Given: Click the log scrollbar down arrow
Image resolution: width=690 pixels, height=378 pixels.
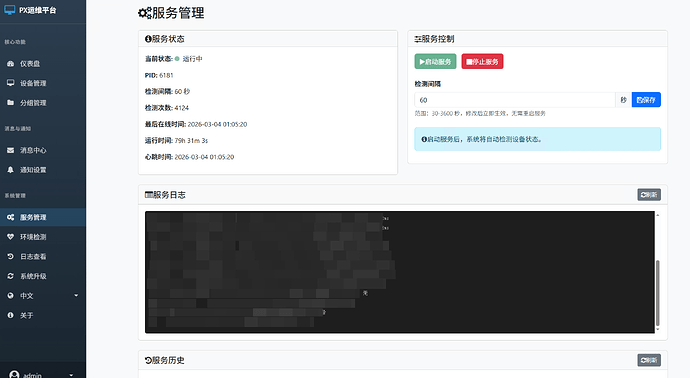Looking at the screenshot, I should pos(657,329).
